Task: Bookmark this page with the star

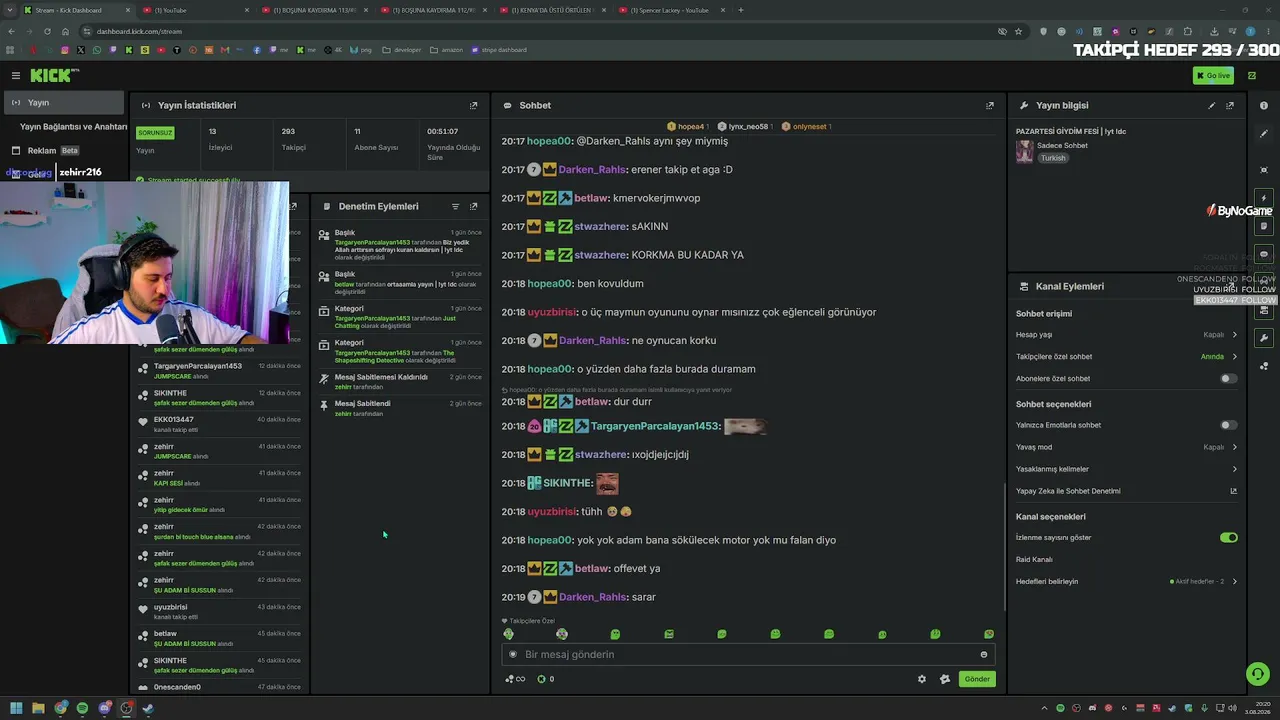Action: (1019, 31)
